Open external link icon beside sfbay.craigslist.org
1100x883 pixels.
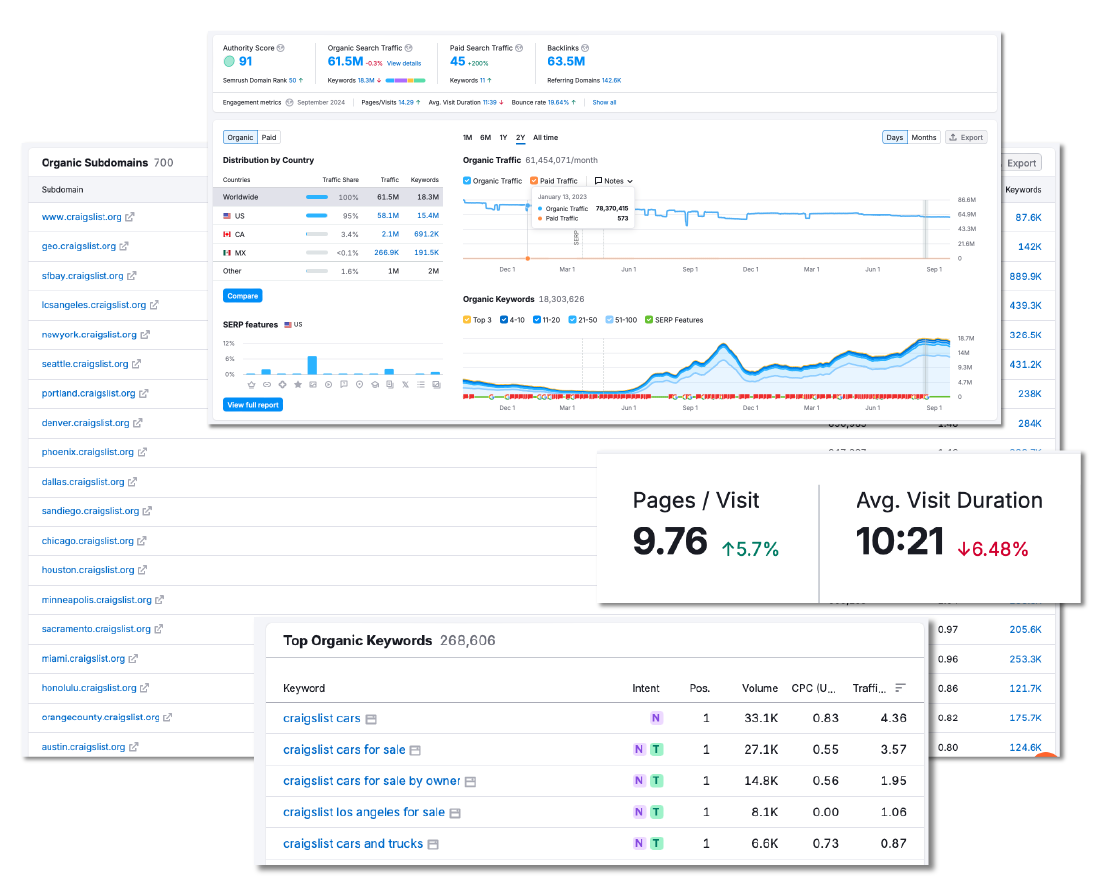tap(132, 276)
